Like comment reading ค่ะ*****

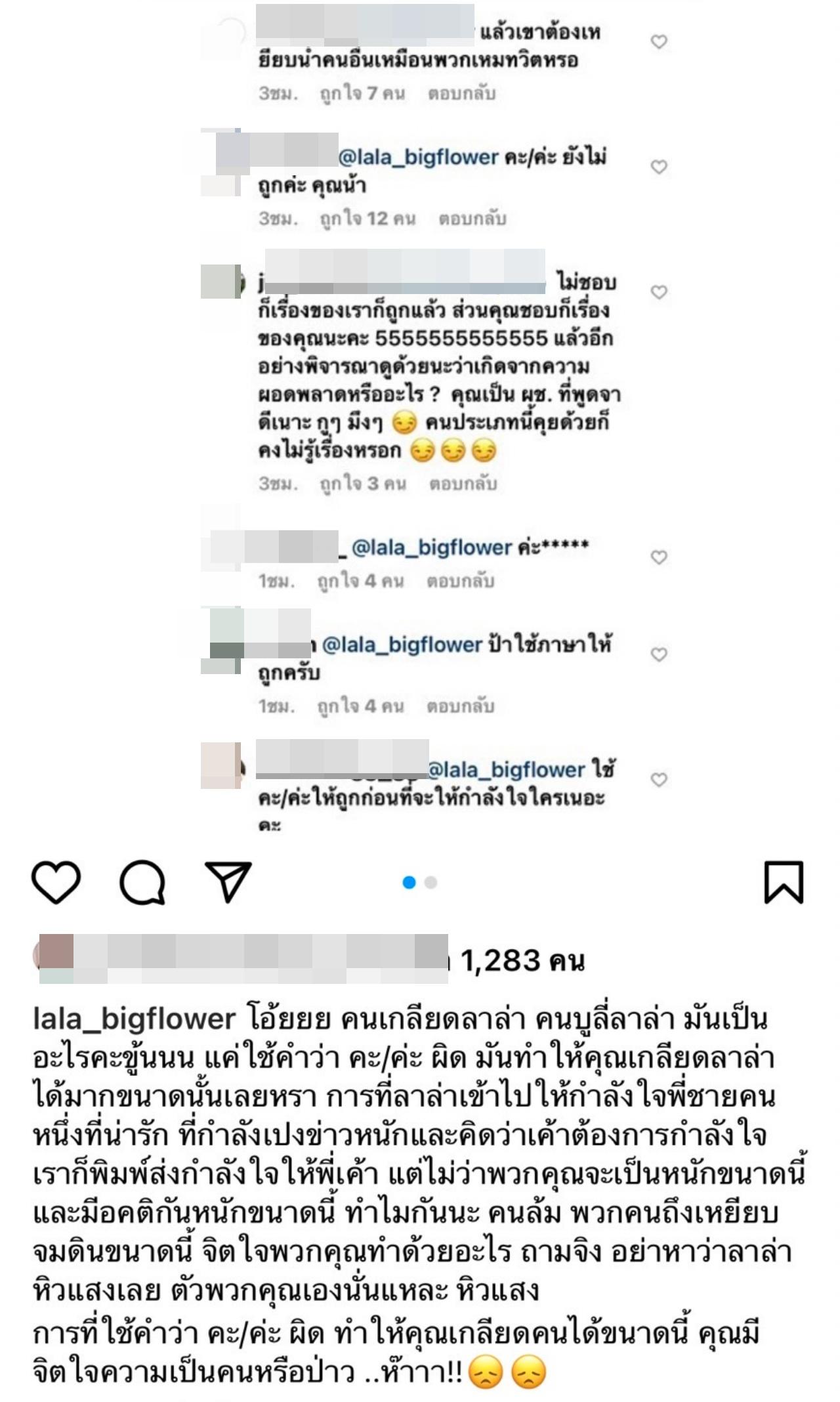coord(659,557)
